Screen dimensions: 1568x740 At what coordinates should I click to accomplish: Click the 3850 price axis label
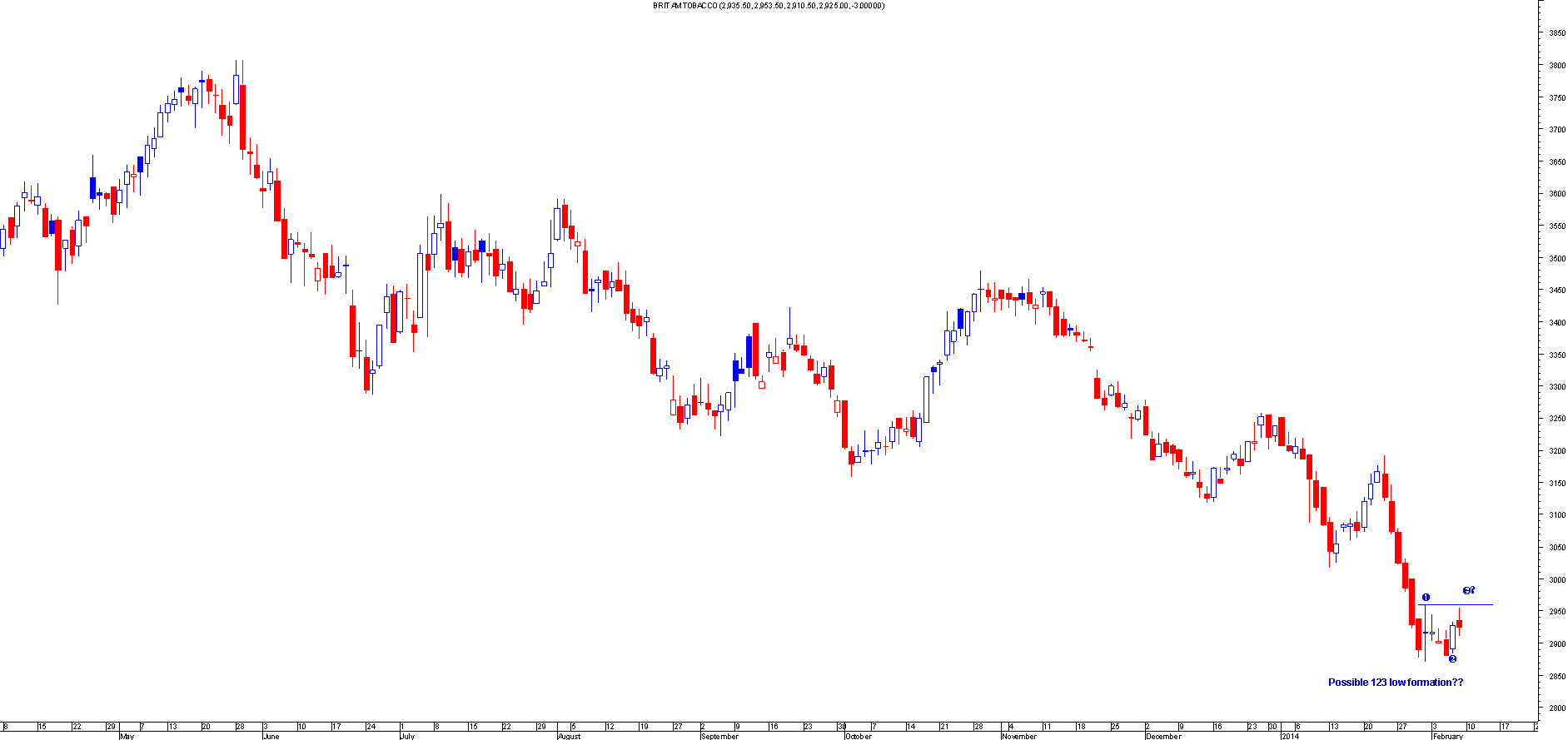[x=1556, y=33]
